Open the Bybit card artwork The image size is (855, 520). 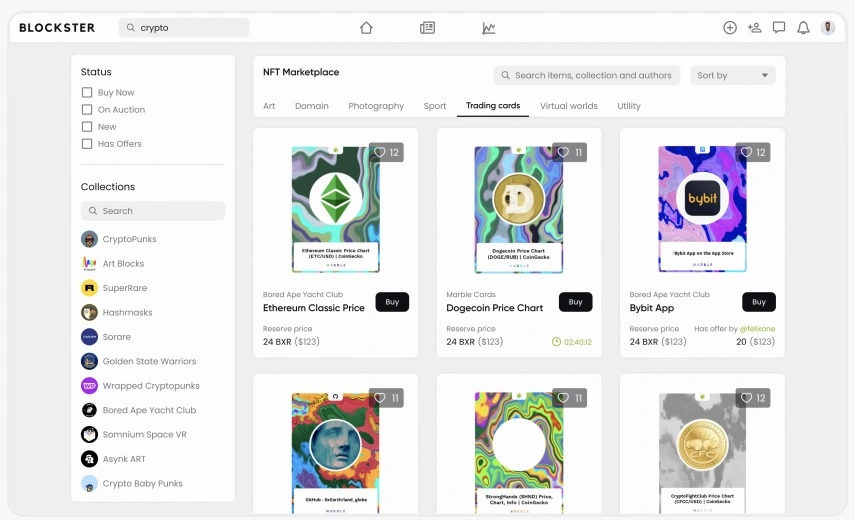[x=702, y=209]
